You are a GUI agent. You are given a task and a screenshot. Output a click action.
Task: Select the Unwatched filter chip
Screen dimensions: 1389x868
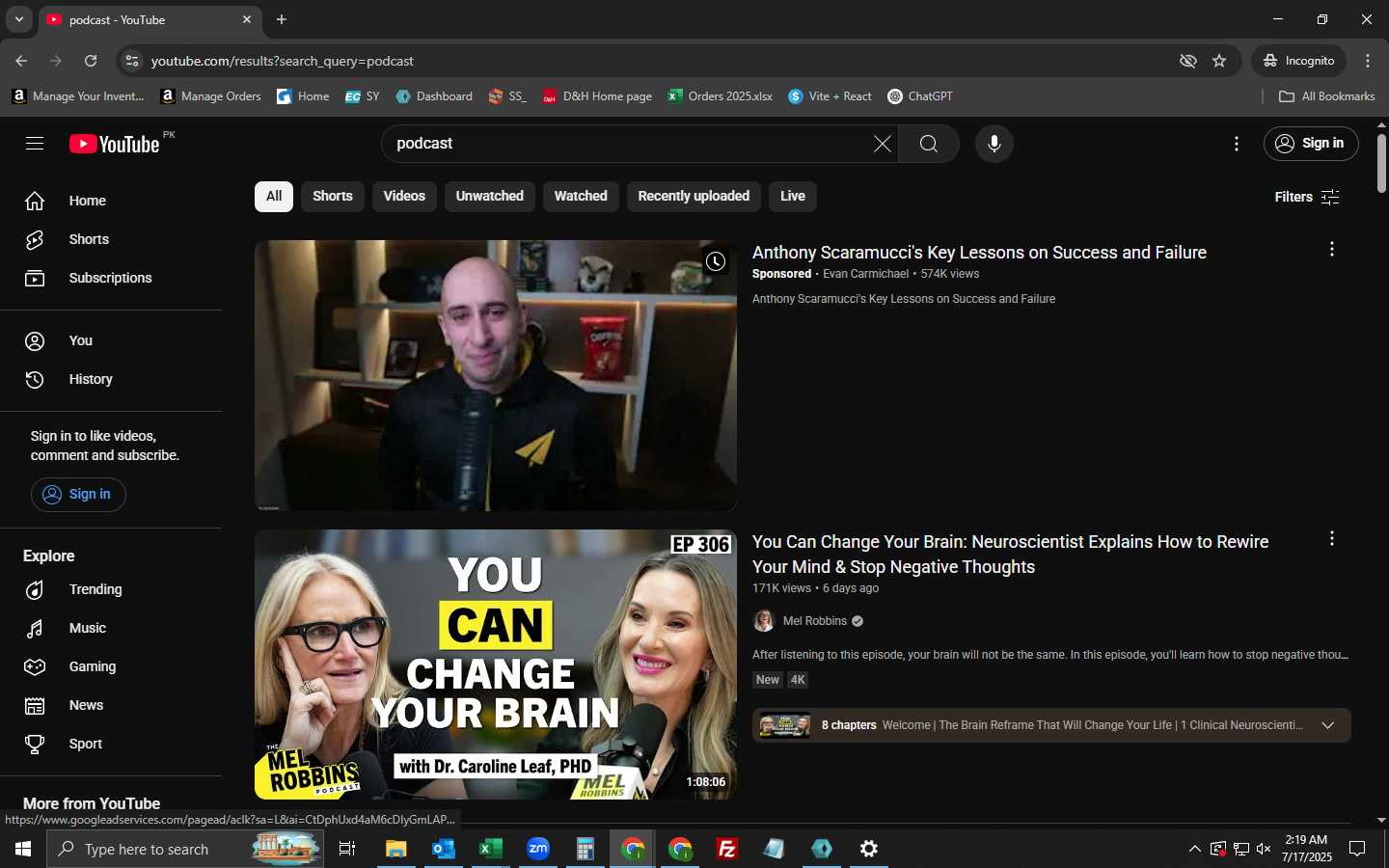490,196
